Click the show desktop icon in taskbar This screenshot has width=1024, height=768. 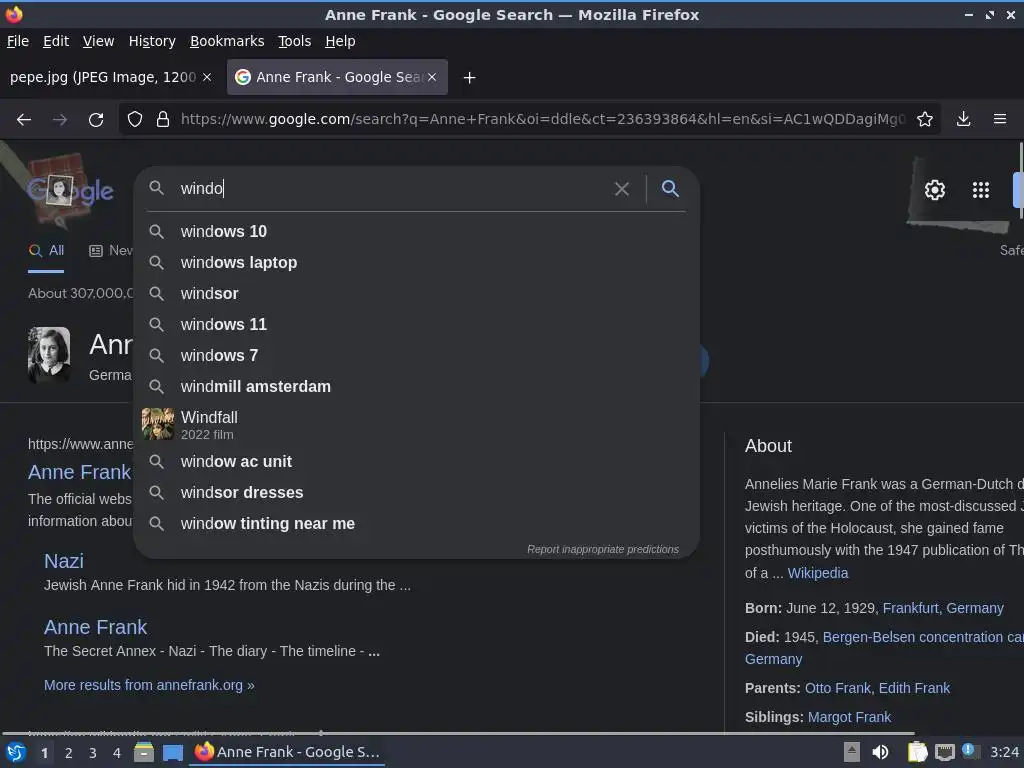click(172, 752)
